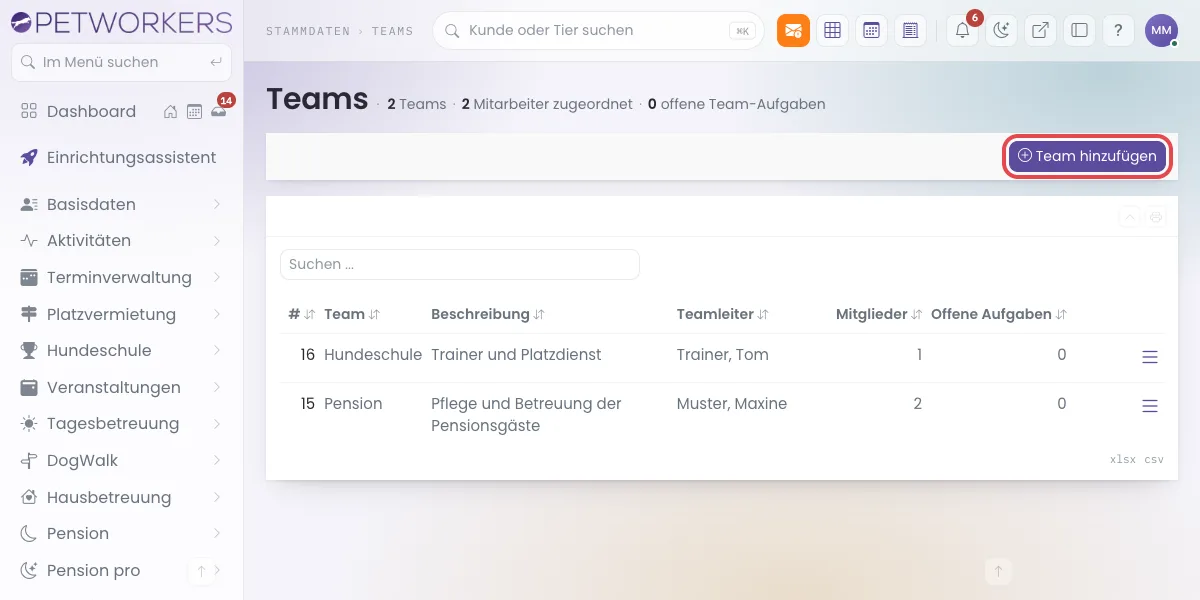This screenshot has width=1200, height=600.
Task: Click the TEAMS breadcrumb
Action: (x=393, y=32)
